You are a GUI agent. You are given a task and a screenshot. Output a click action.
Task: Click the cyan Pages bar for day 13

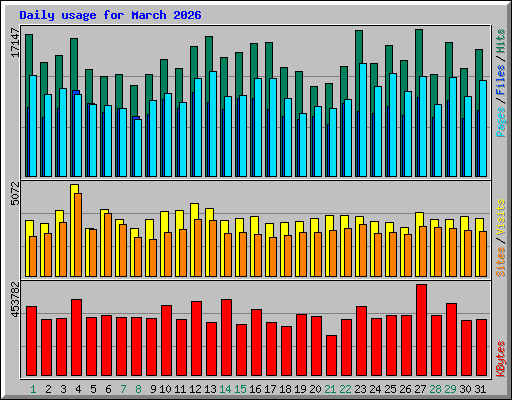pos(213,124)
